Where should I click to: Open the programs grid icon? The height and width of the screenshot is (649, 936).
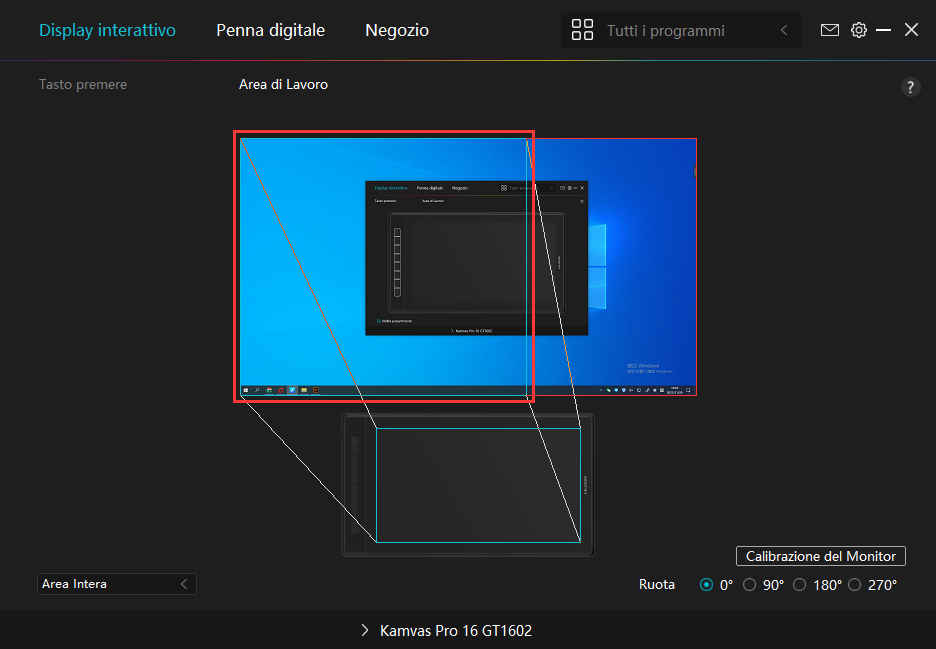tap(582, 30)
